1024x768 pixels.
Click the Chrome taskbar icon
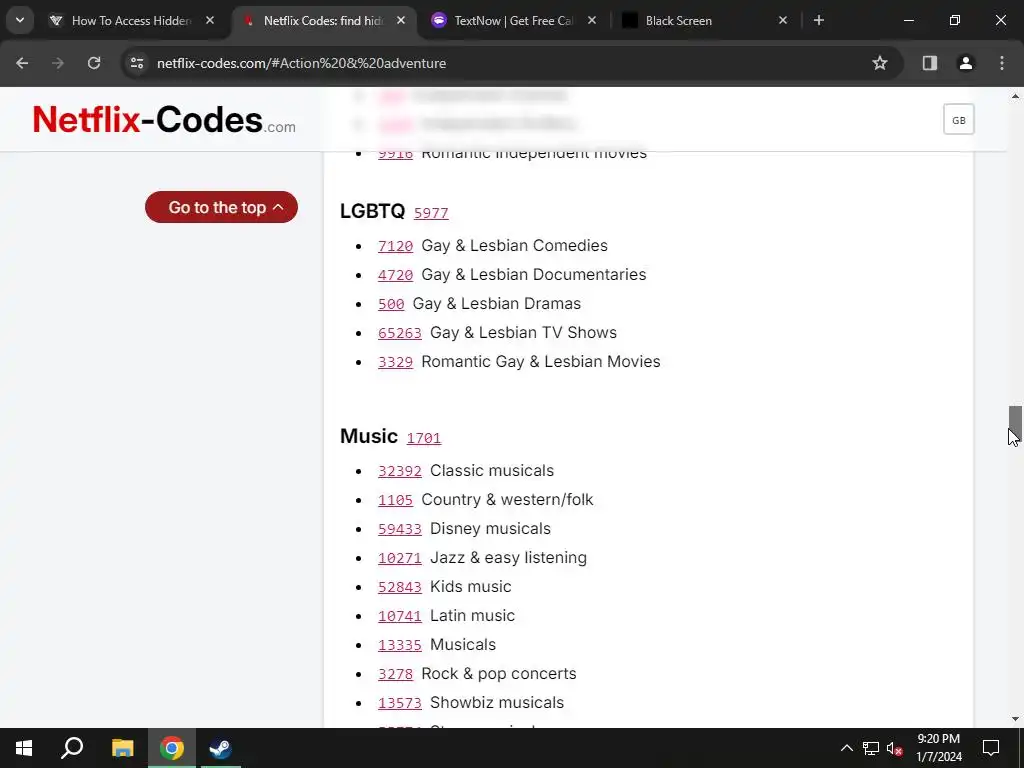click(171, 748)
